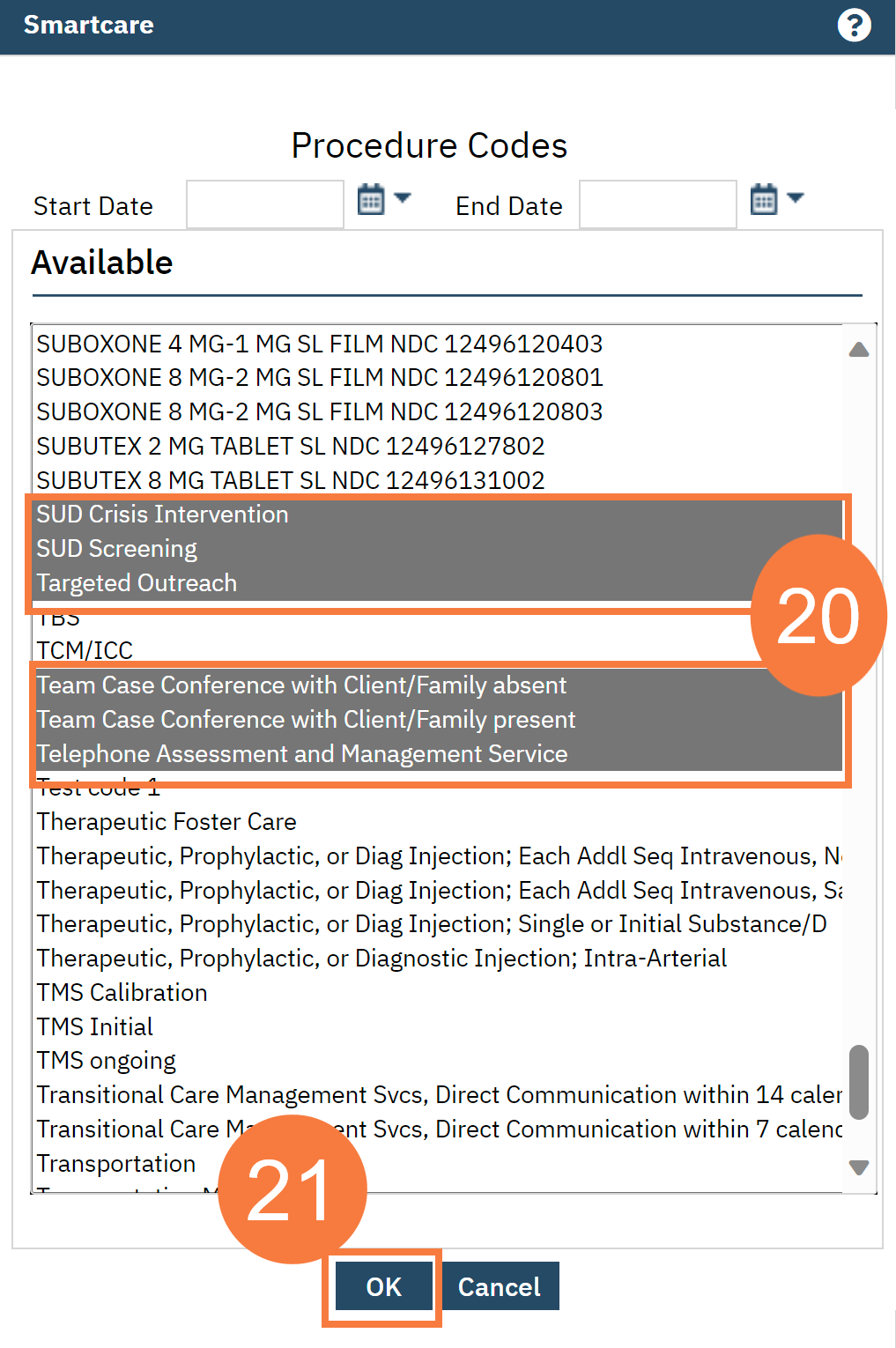Screen dimensions: 896x1348
Task: Select Therapeutic Foster Care in the list
Action: [167, 822]
